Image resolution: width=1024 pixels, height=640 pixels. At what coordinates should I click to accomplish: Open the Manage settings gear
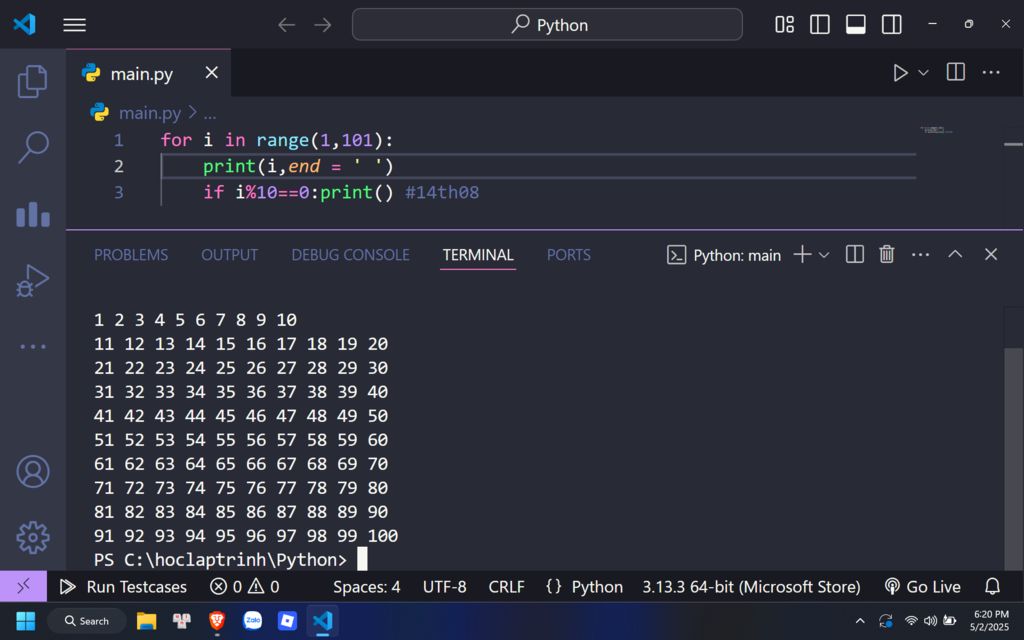(x=32, y=536)
